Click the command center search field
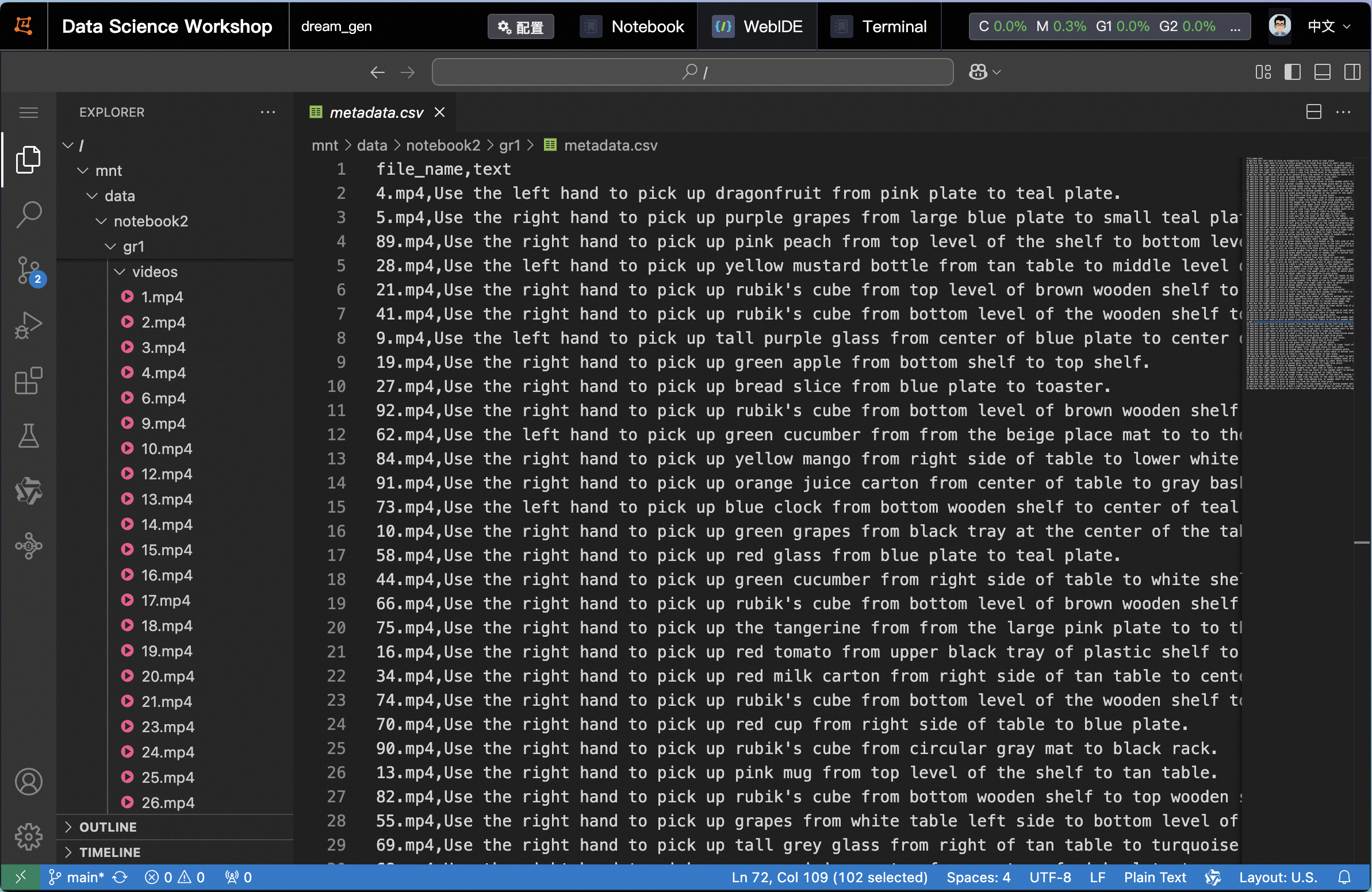The height and width of the screenshot is (892, 1372). (692, 72)
